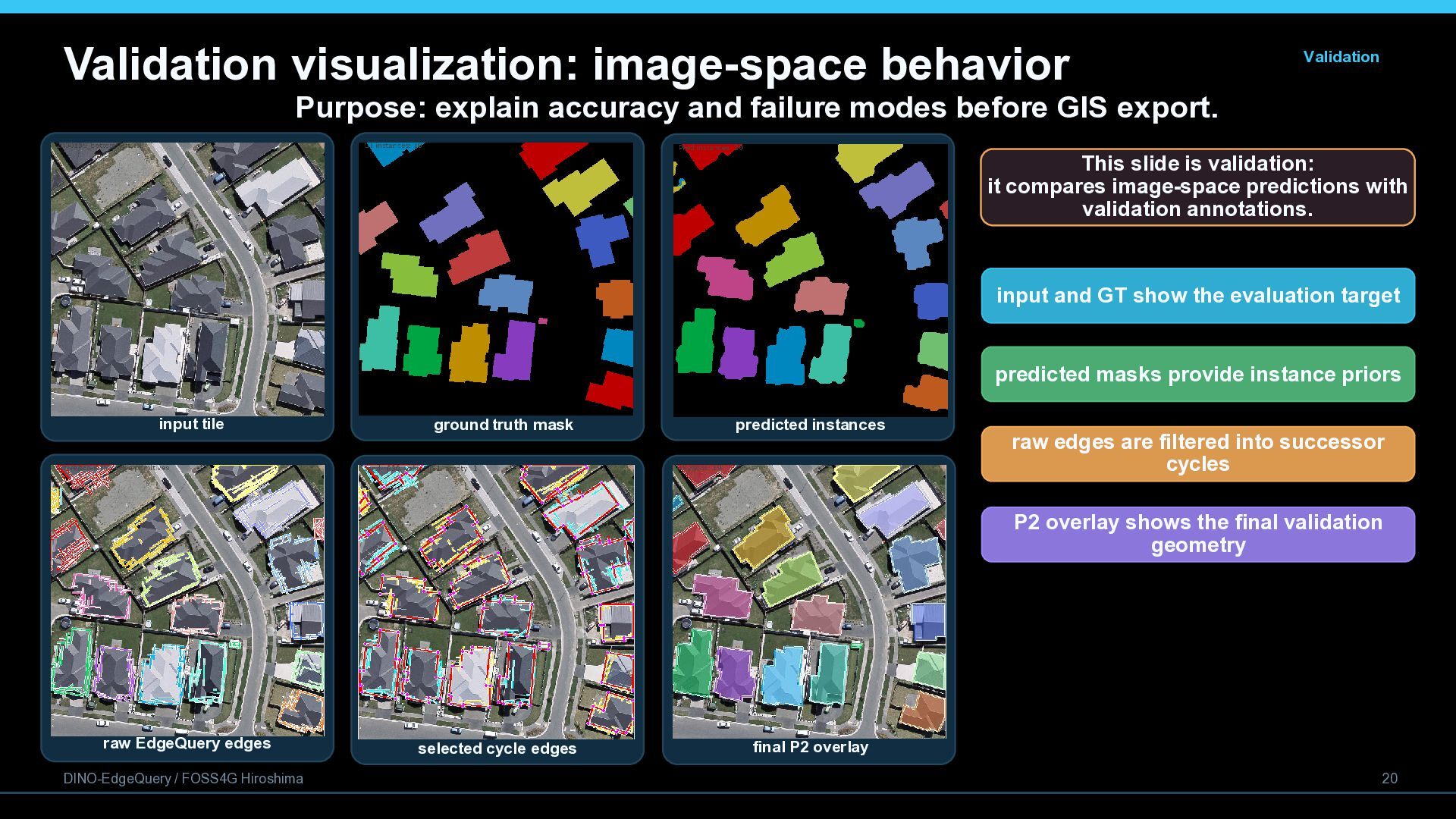
Task: Select the orange 'raw edges are filtered' box
Action: (x=1197, y=453)
